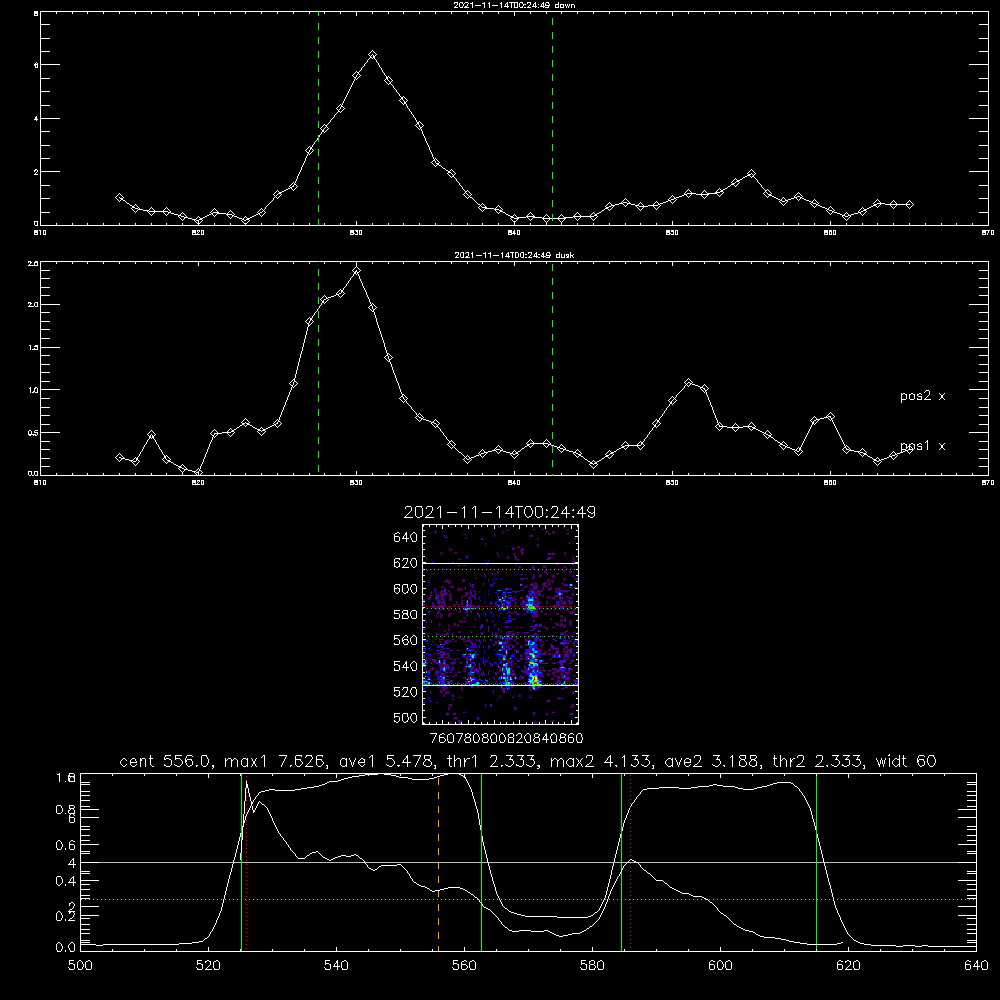Select the 'pos2 x' label
Image resolution: width=1000 pixels, height=1000 pixels.
[923, 396]
